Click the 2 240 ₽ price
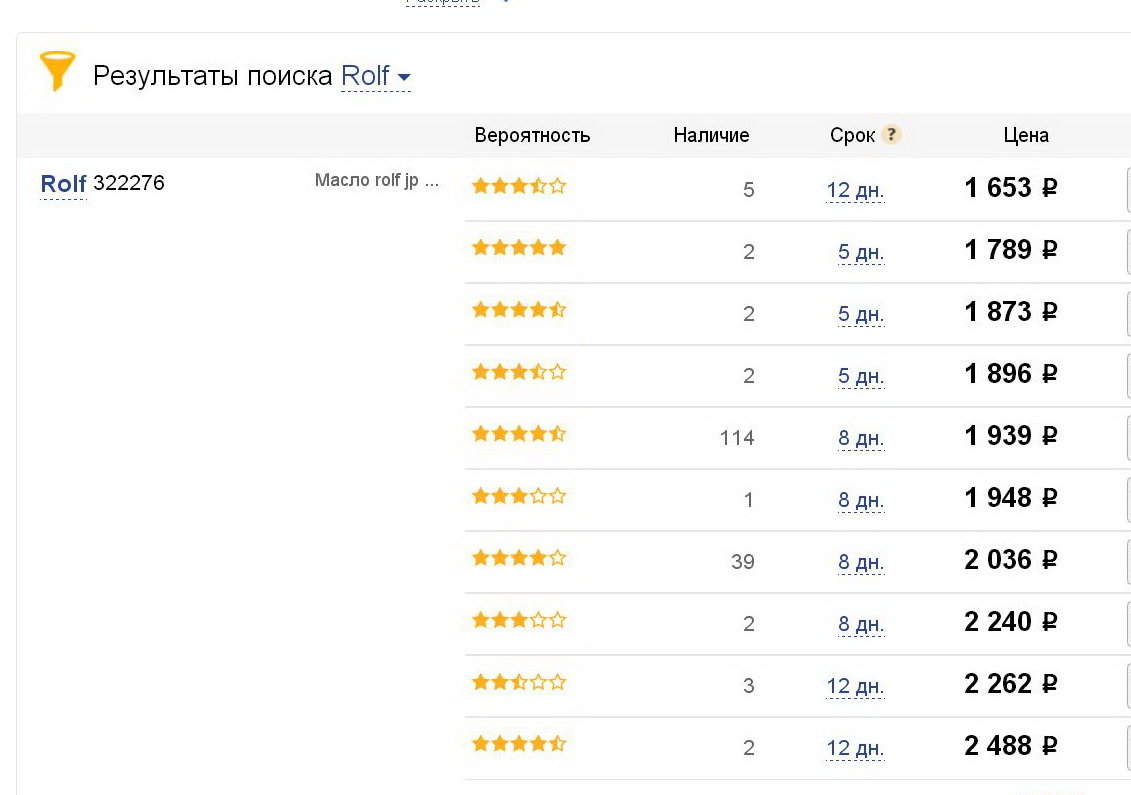The width and height of the screenshot is (1131, 795). click(x=1011, y=622)
